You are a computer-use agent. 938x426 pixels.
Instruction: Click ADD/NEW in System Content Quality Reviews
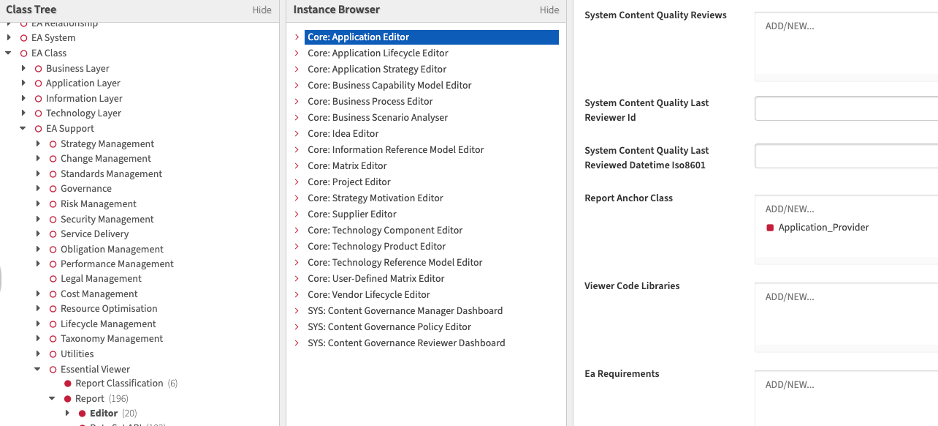790,26
